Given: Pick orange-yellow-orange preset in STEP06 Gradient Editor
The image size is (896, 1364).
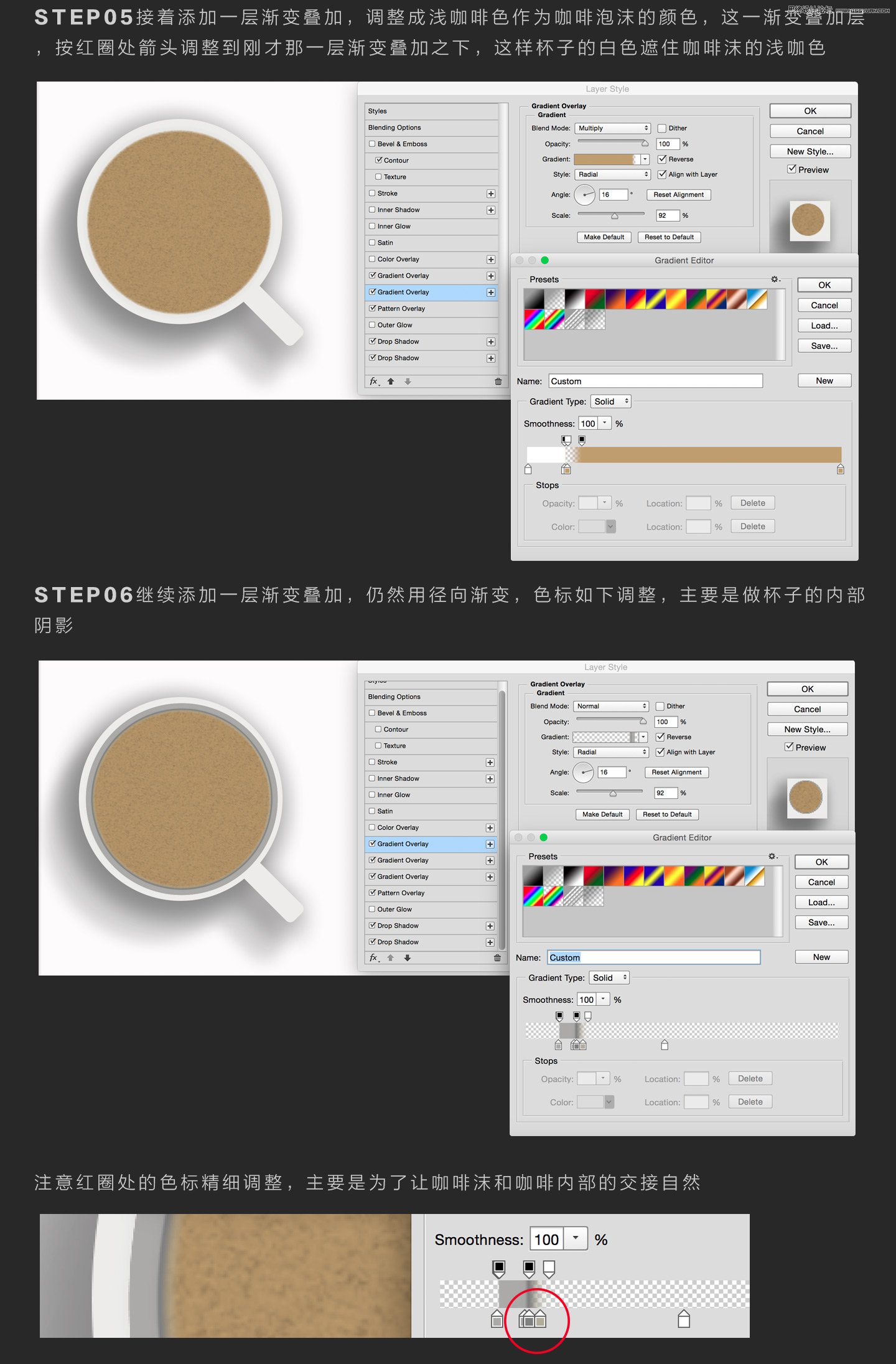Looking at the screenshot, I should coord(674,876).
